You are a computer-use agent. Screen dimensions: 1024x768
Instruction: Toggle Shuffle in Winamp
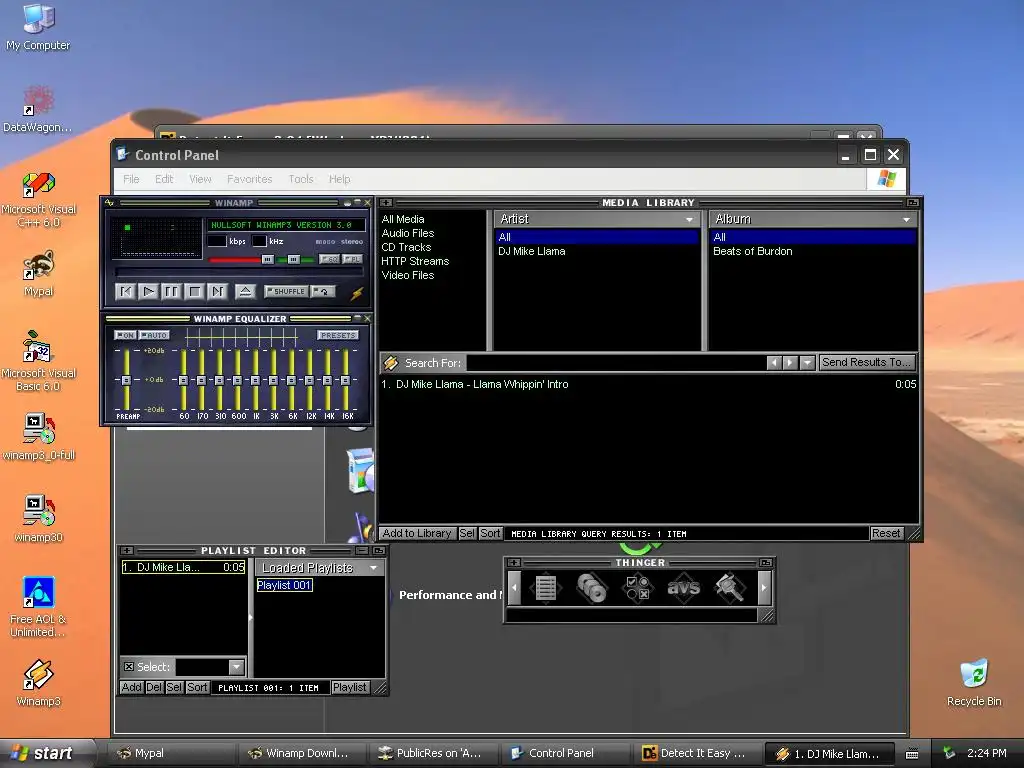click(x=286, y=291)
